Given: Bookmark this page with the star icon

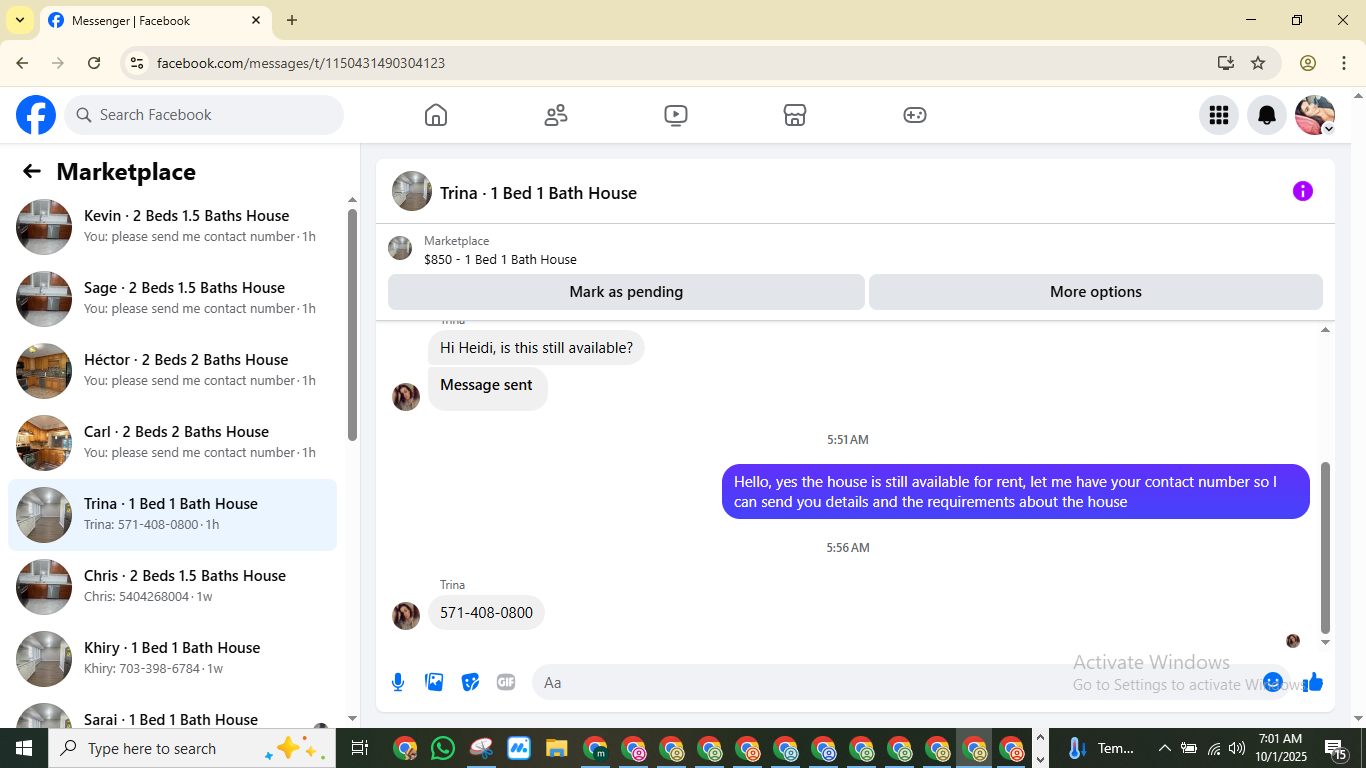Looking at the screenshot, I should click(x=1258, y=63).
